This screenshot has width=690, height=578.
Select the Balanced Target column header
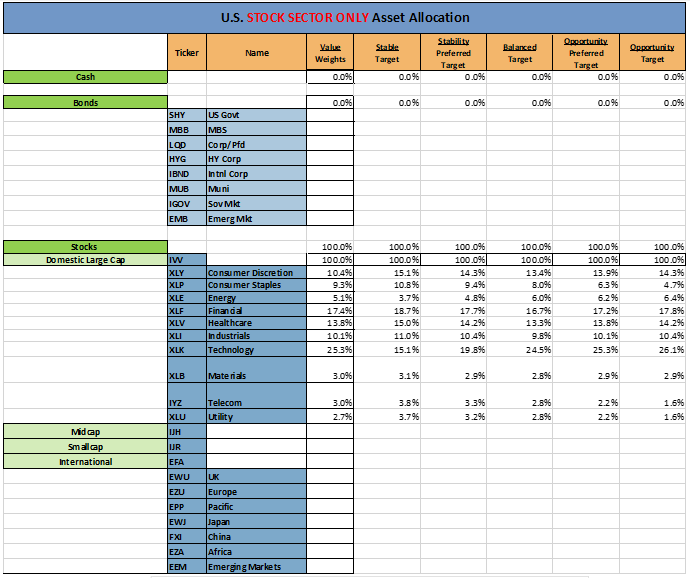pos(520,53)
